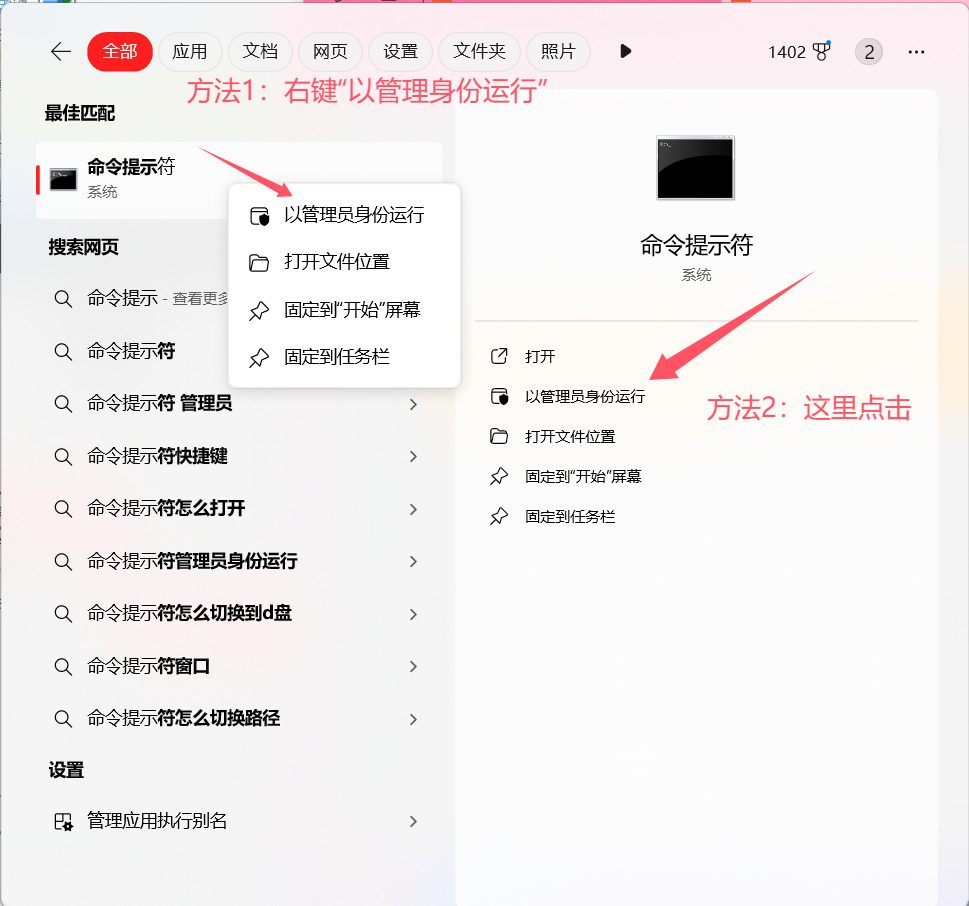This screenshot has height=906, width=969.
Task: Click pin icon beside right pane 固定到"开始"屏幕
Action: 499,476
